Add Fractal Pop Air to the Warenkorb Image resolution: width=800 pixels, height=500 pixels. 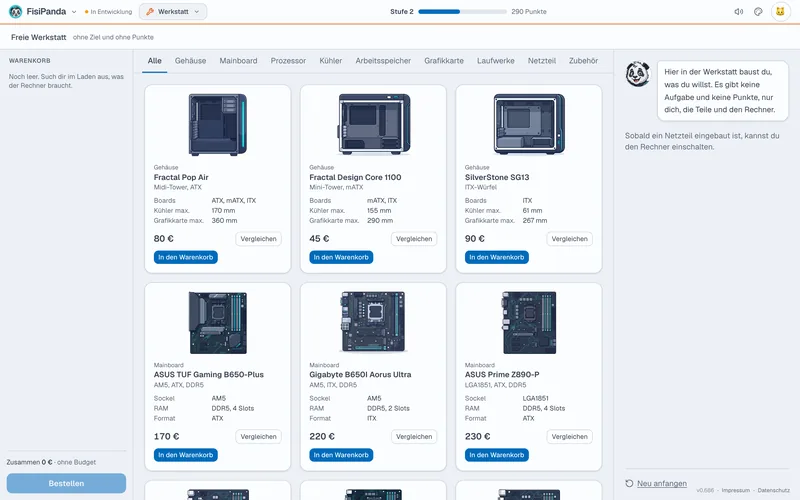[186, 257]
